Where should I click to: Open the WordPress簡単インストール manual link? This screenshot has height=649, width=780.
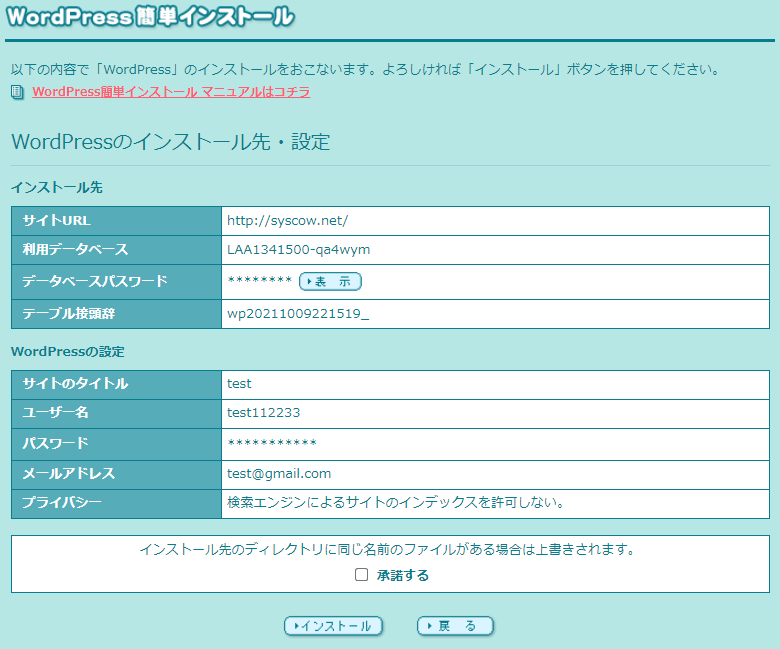pos(171,92)
